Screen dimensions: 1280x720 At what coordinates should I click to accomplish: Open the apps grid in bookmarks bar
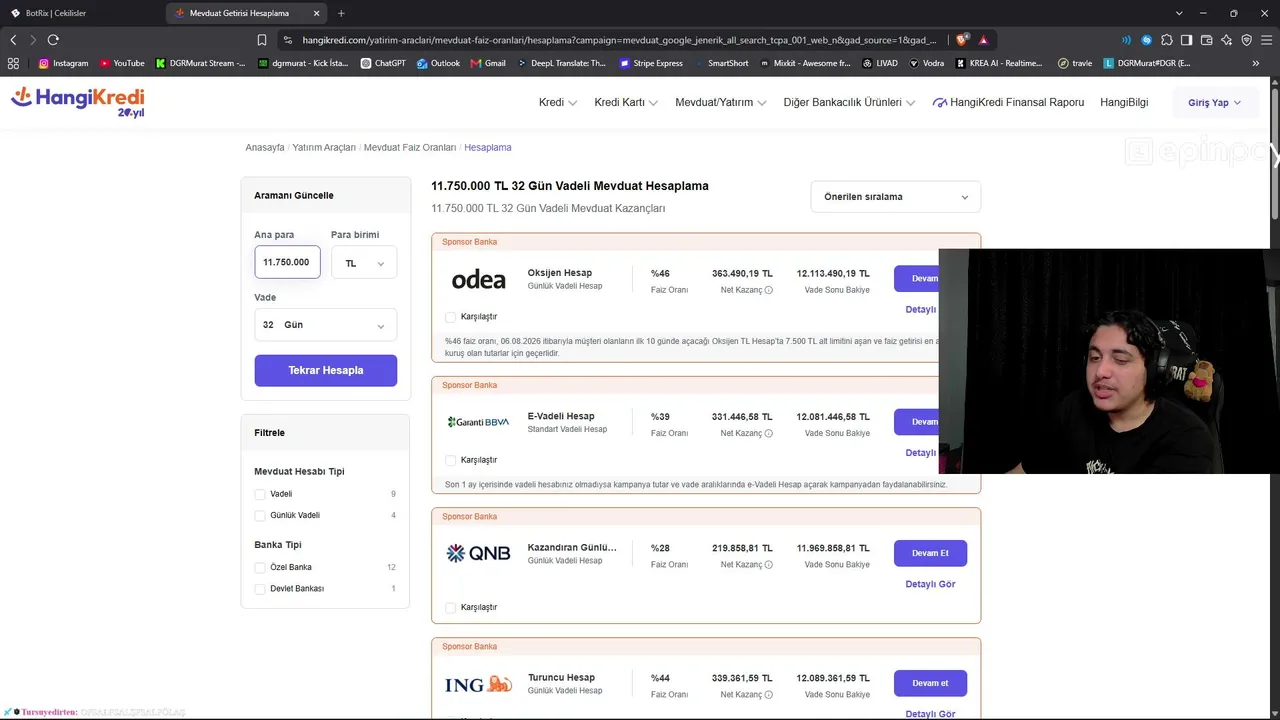tap(13, 63)
